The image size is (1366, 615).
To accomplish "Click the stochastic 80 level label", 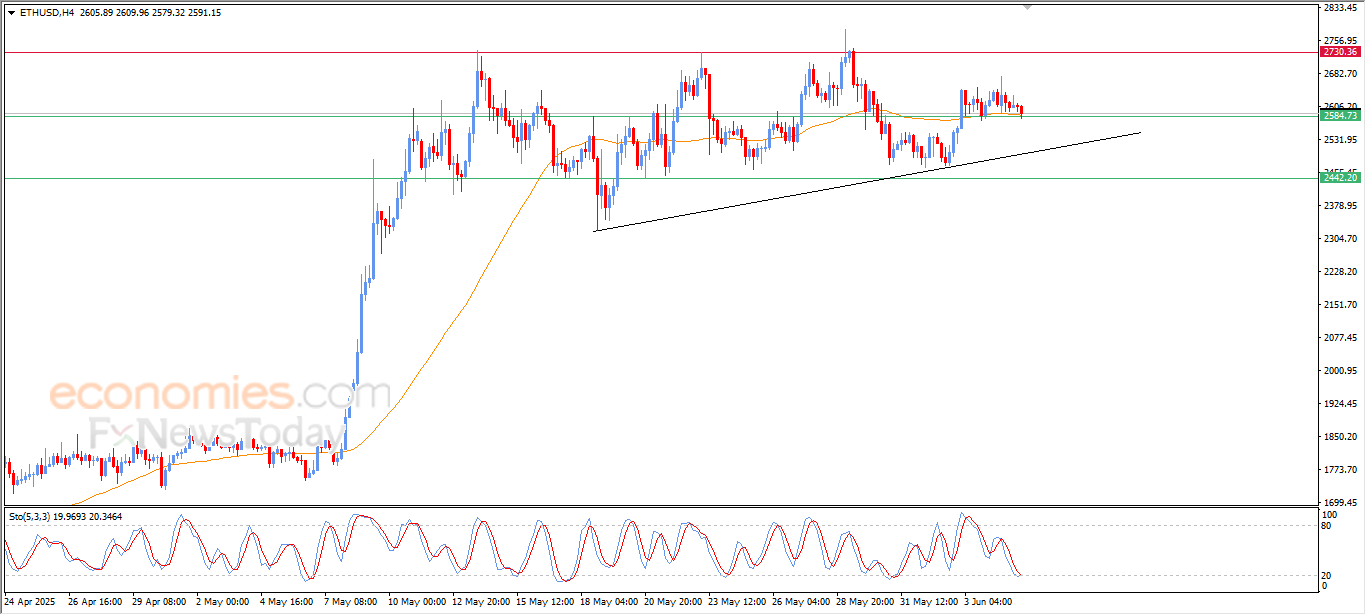I will pyautogui.click(x=1327, y=525).
